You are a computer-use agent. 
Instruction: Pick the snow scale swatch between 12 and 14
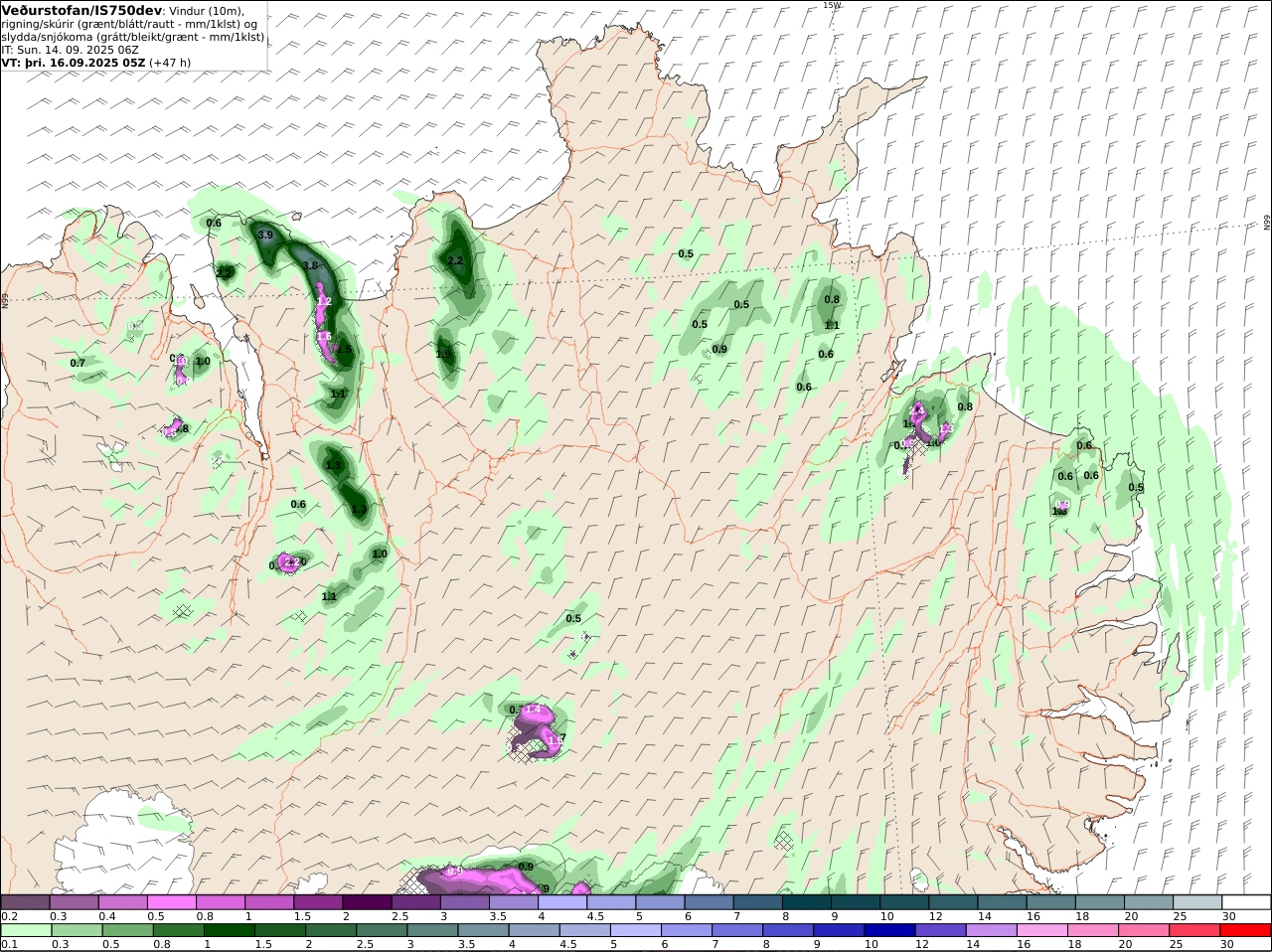pos(954,902)
